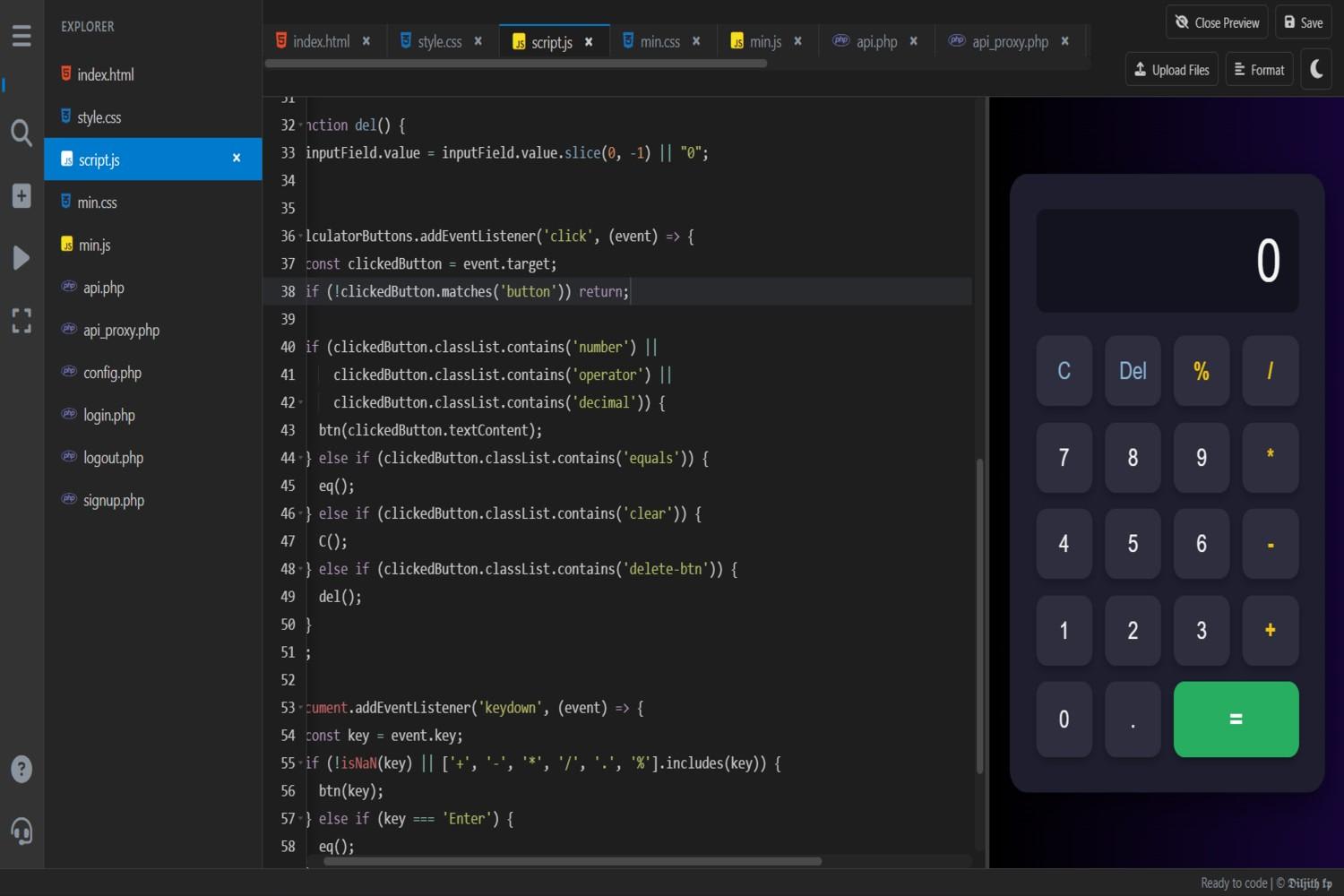Close the index.html tab
1344x896 pixels.
(x=366, y=41)
